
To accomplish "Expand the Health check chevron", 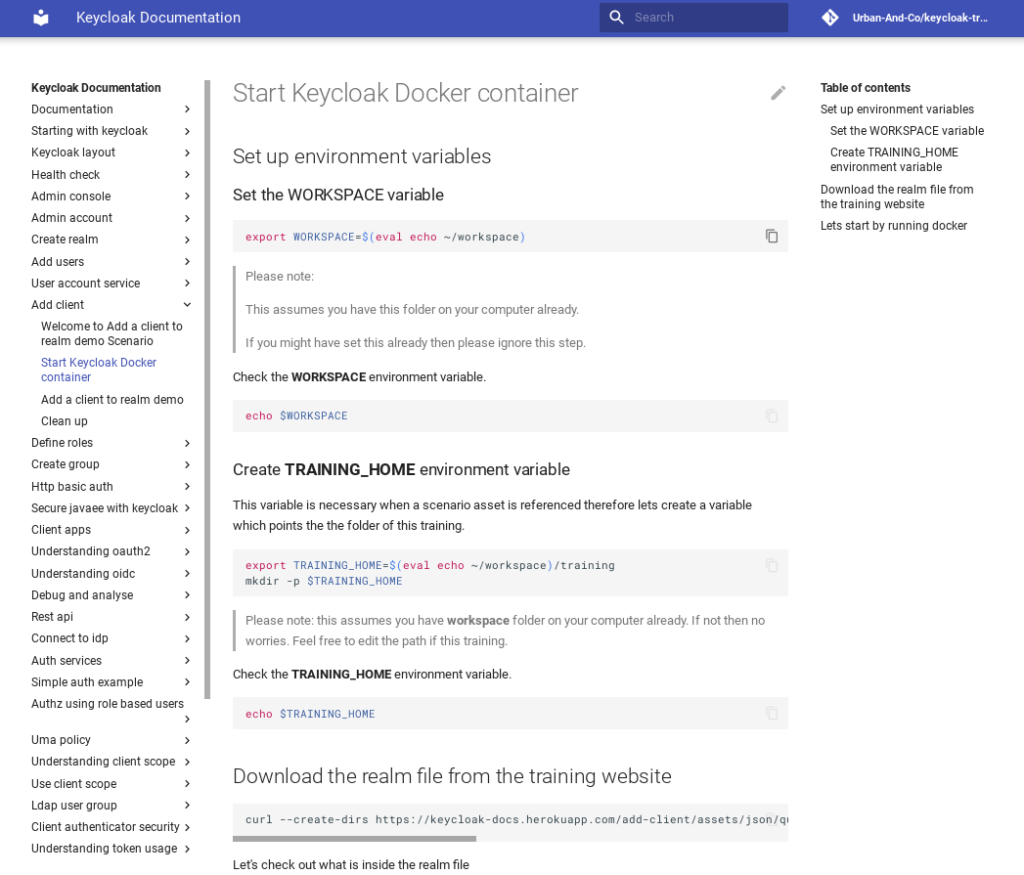I will (x=187, y=174).
